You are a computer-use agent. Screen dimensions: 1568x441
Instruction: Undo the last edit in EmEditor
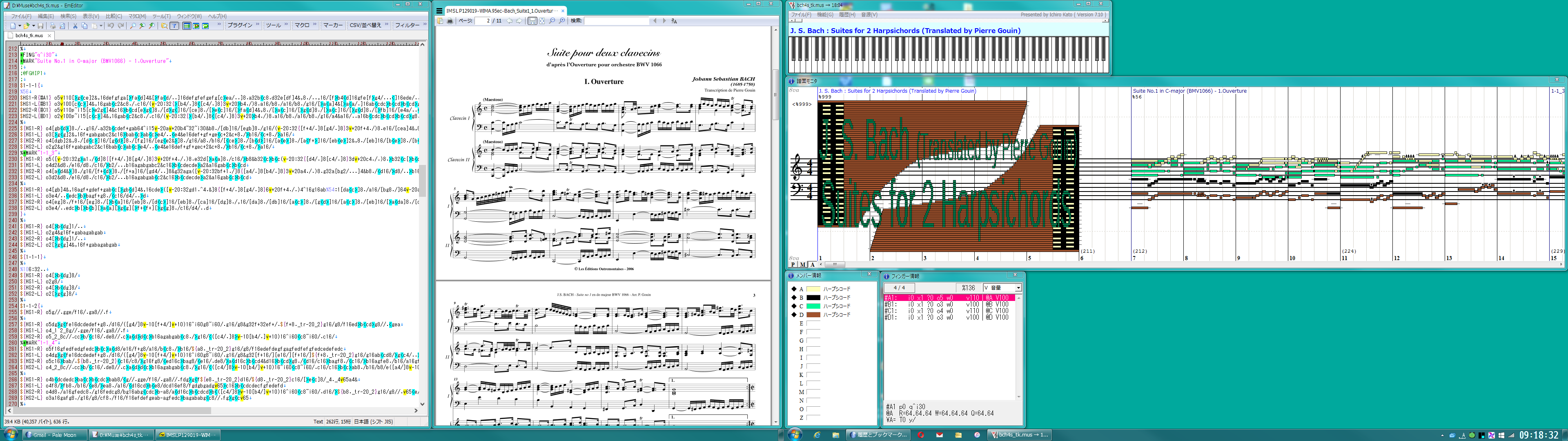coord(111,26)
